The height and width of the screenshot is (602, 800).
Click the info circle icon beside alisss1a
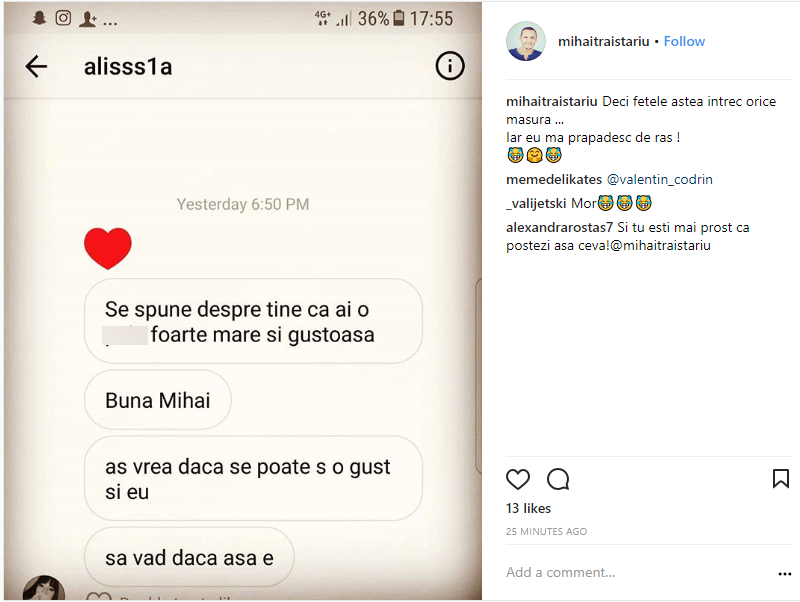coord(450,67)
